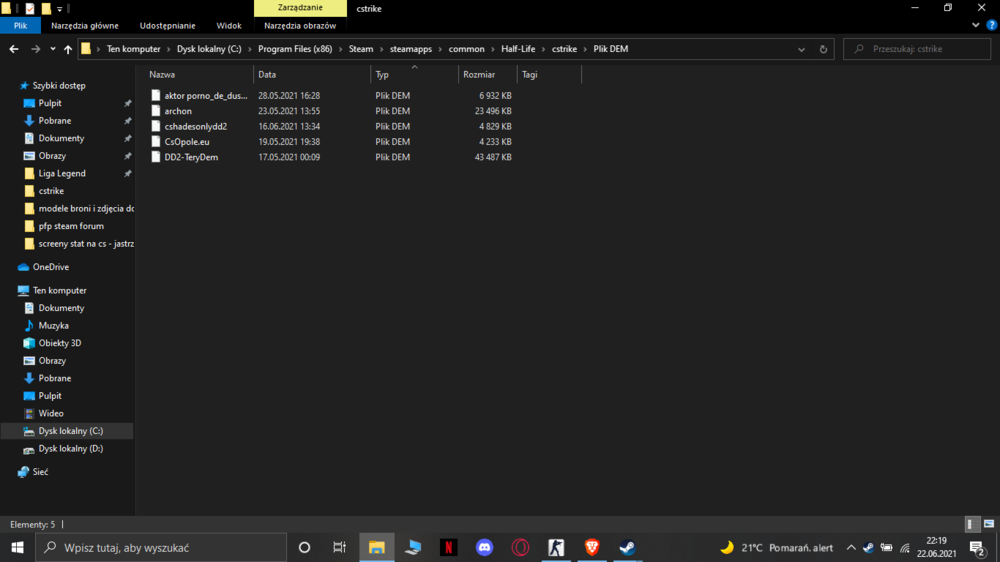Open the Narzędzia główne ribbon tab
This screenshot has height=562, width=1000.
[85, 26]
